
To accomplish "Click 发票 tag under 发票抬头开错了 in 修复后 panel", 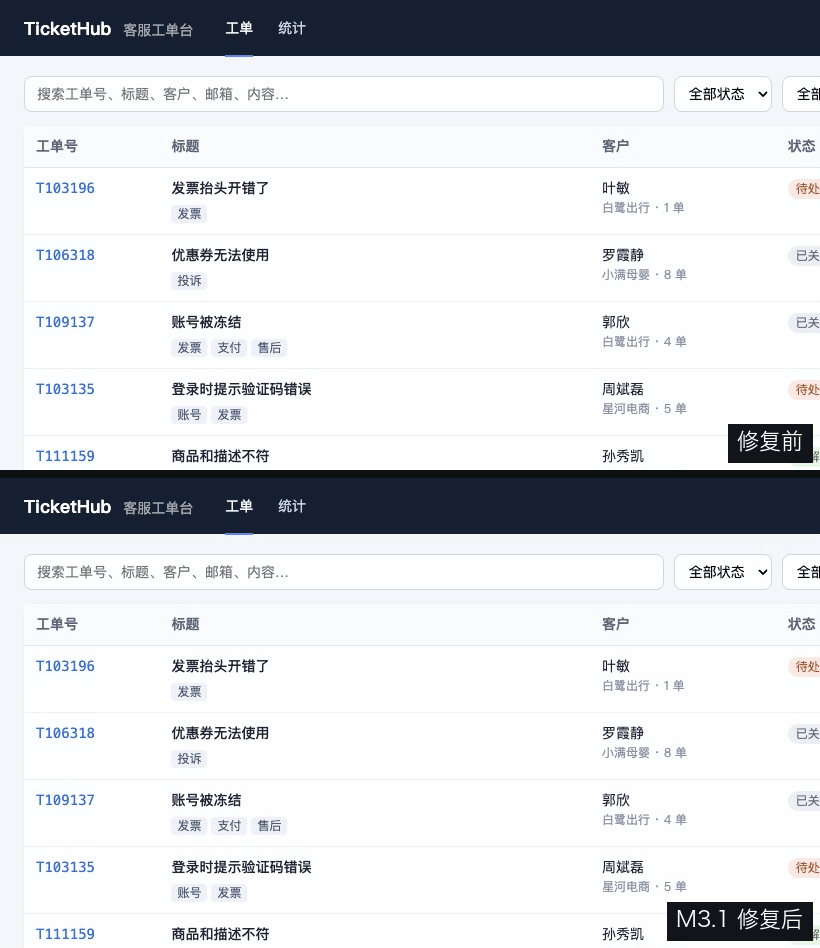I will point(189,692).
